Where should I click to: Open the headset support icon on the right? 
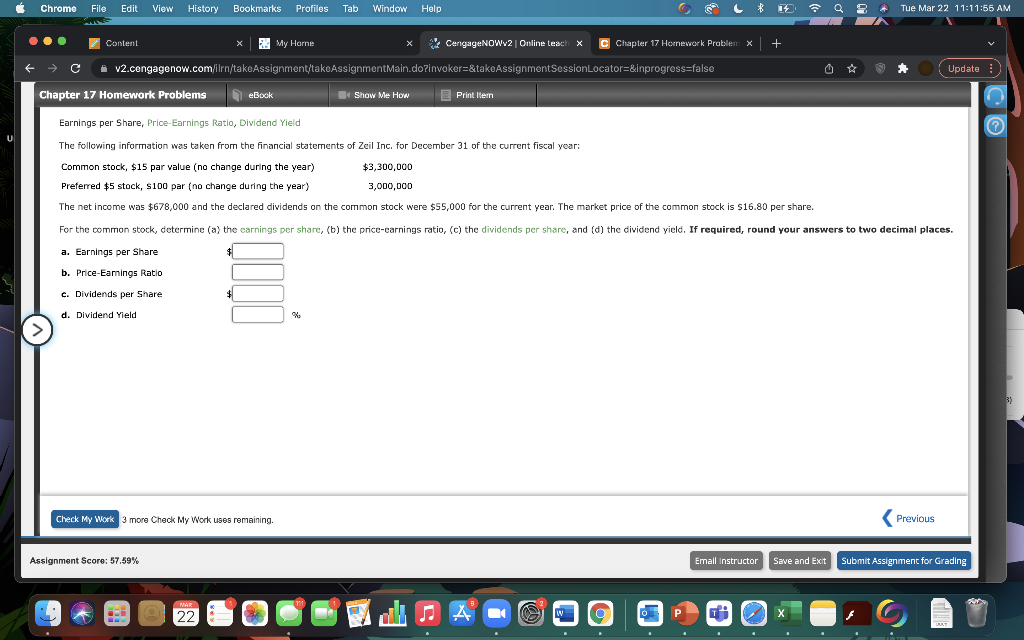tap(994, 96)
